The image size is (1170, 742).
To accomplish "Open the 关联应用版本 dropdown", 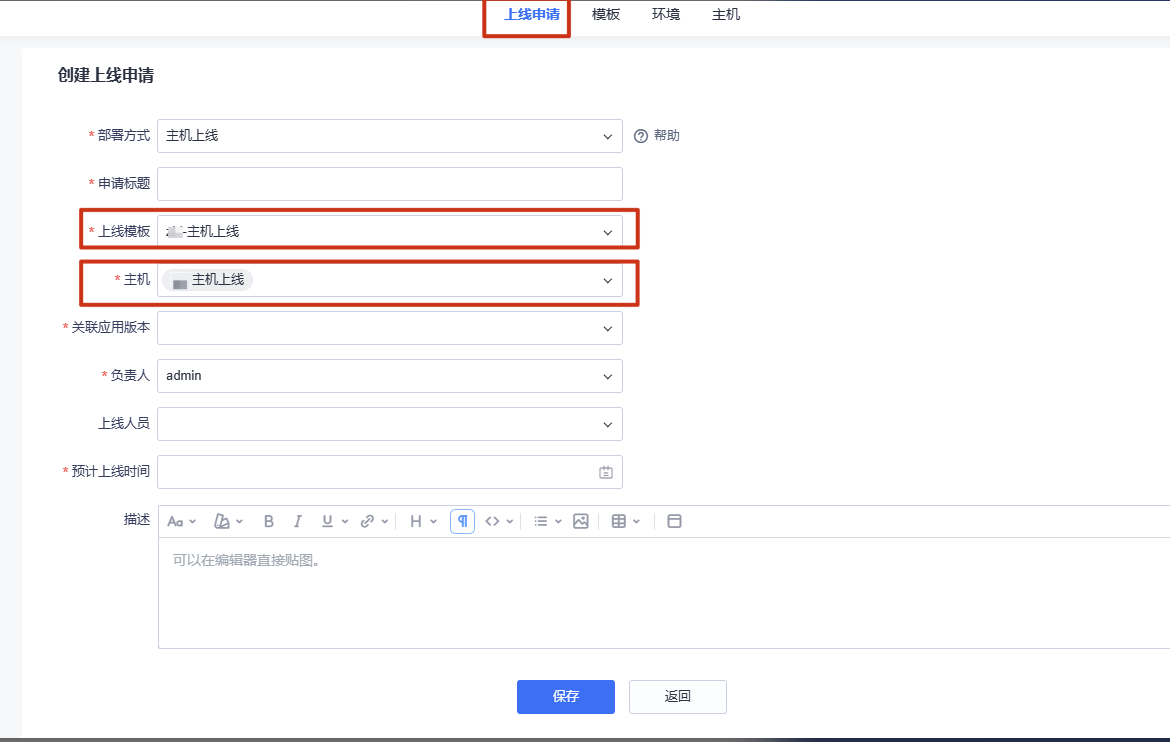I will coord(390,328).
